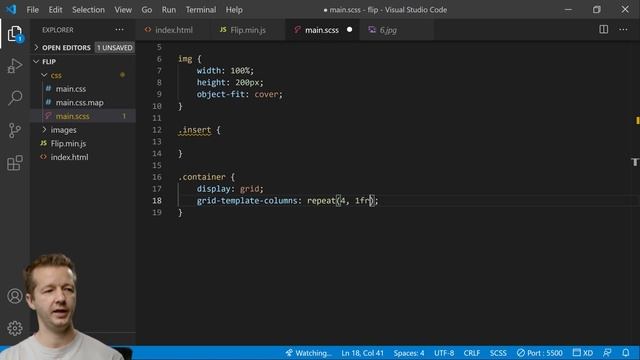Click the object-fit: cover line
This screenshot has width=640, height=360.
click(x=240, y=94)
